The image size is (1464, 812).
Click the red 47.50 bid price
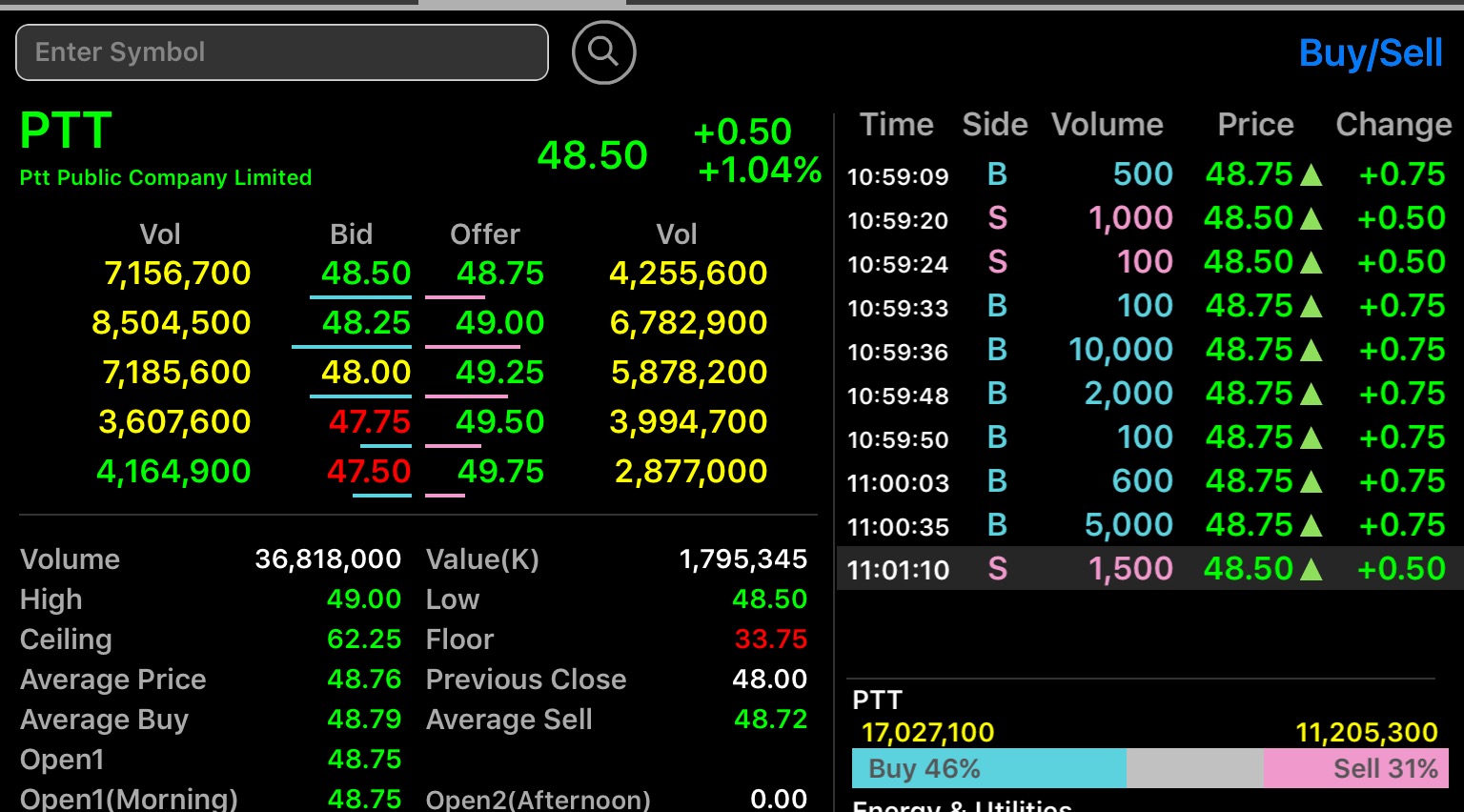[x=369, y=472]
